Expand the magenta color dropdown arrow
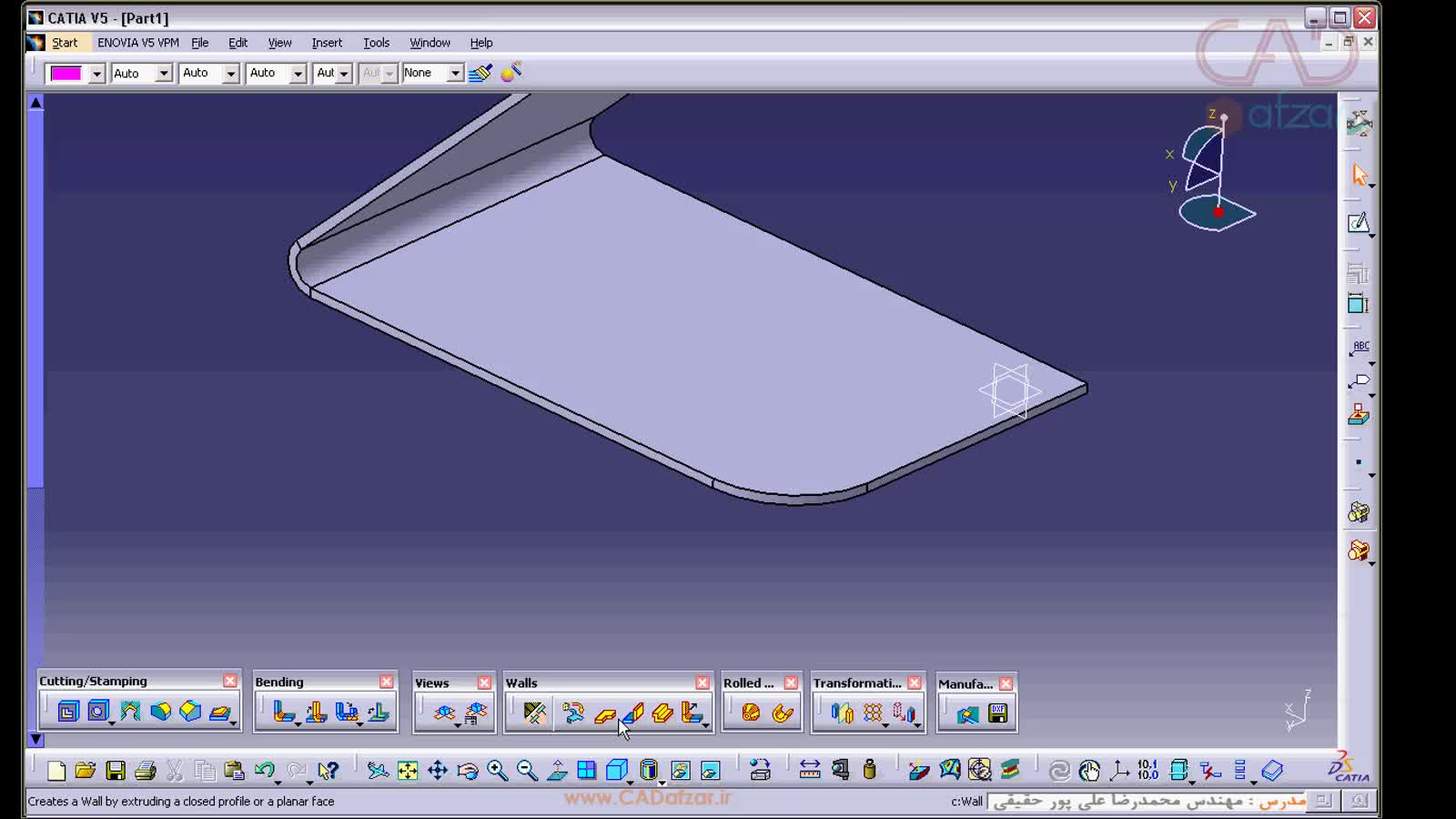This screenshot has height=819, width=1456. 96,74
